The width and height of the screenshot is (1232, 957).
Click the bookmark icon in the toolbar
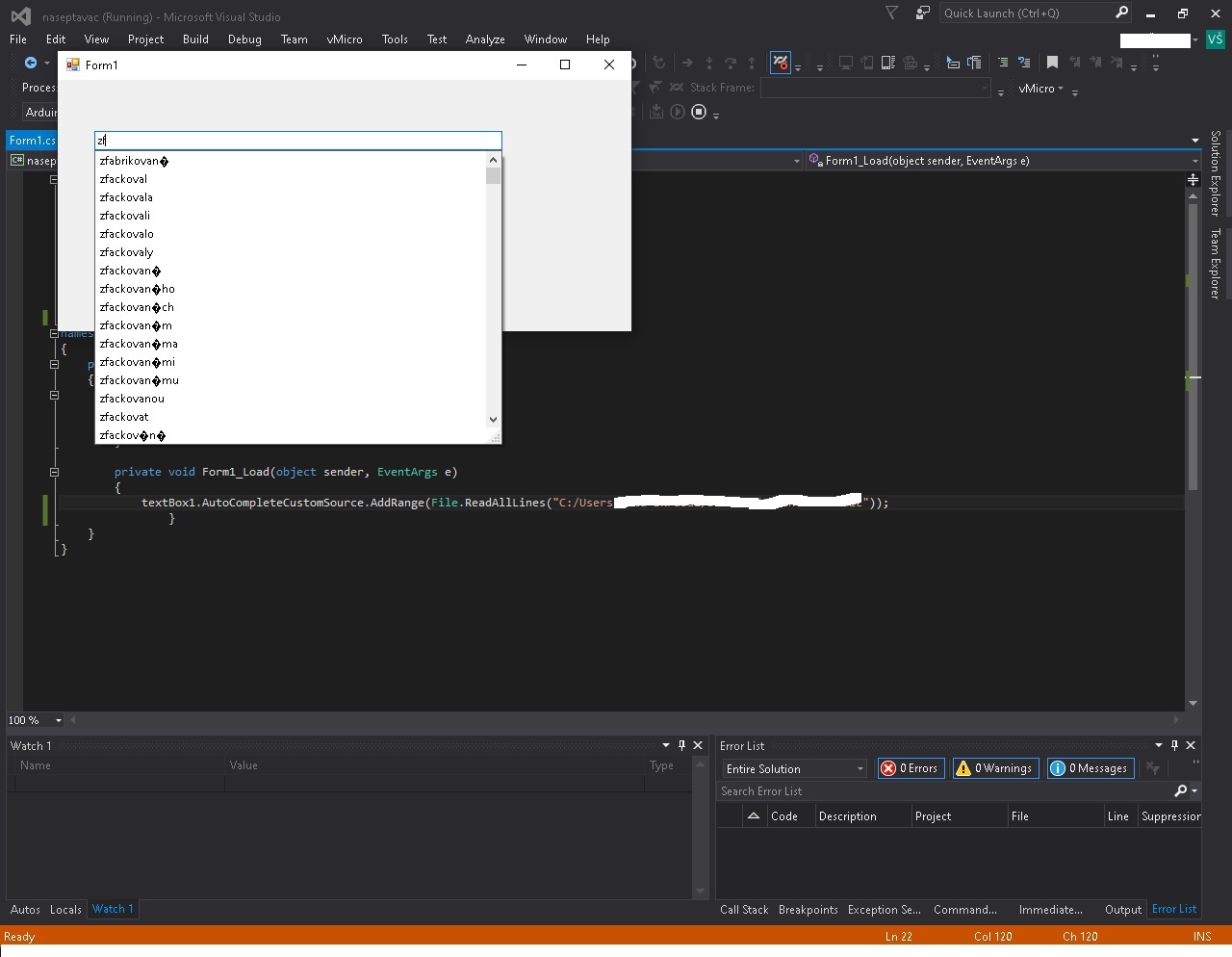(x=1052, y=63)
